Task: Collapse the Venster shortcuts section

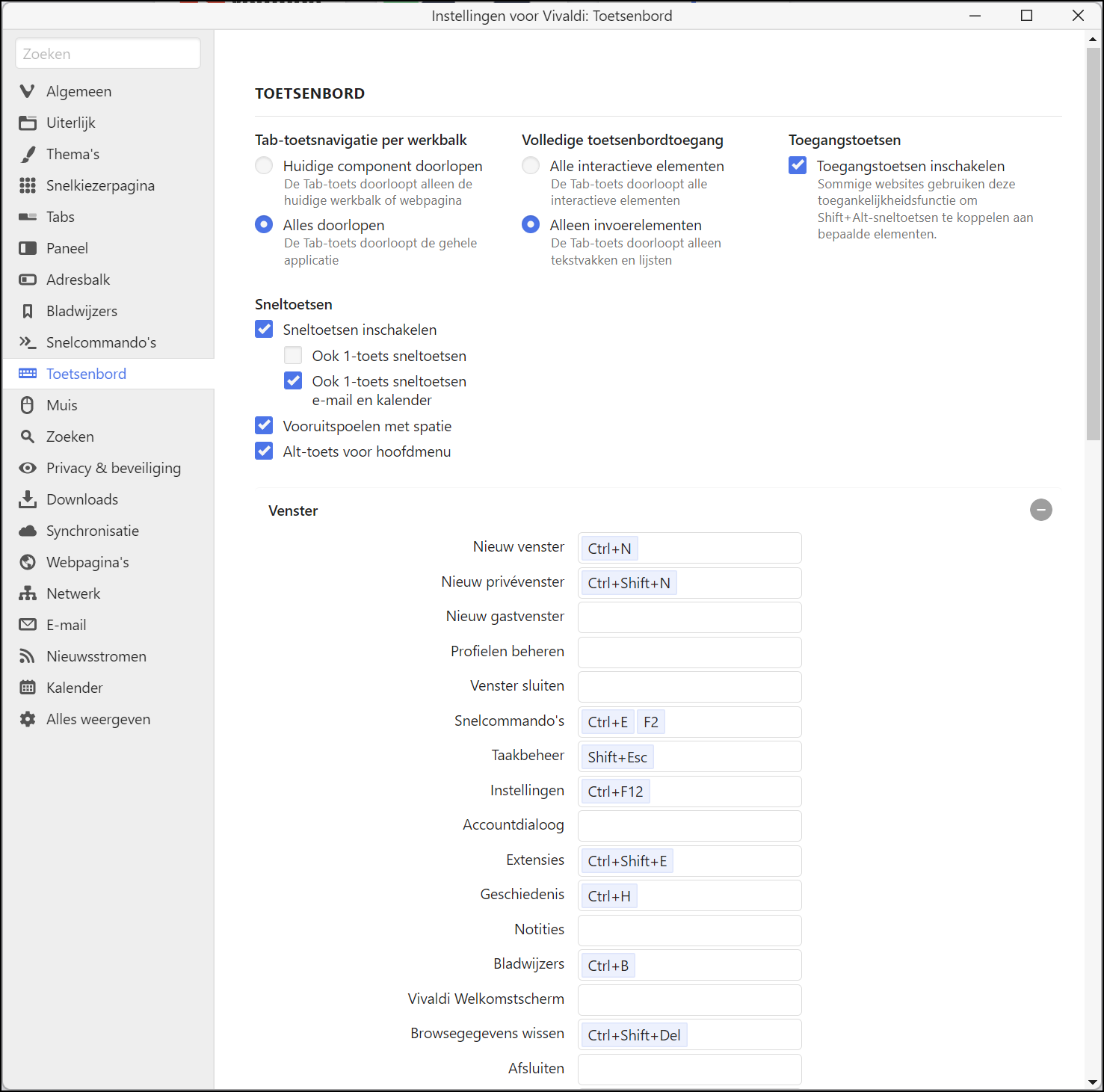Action: pos(1041,510)
